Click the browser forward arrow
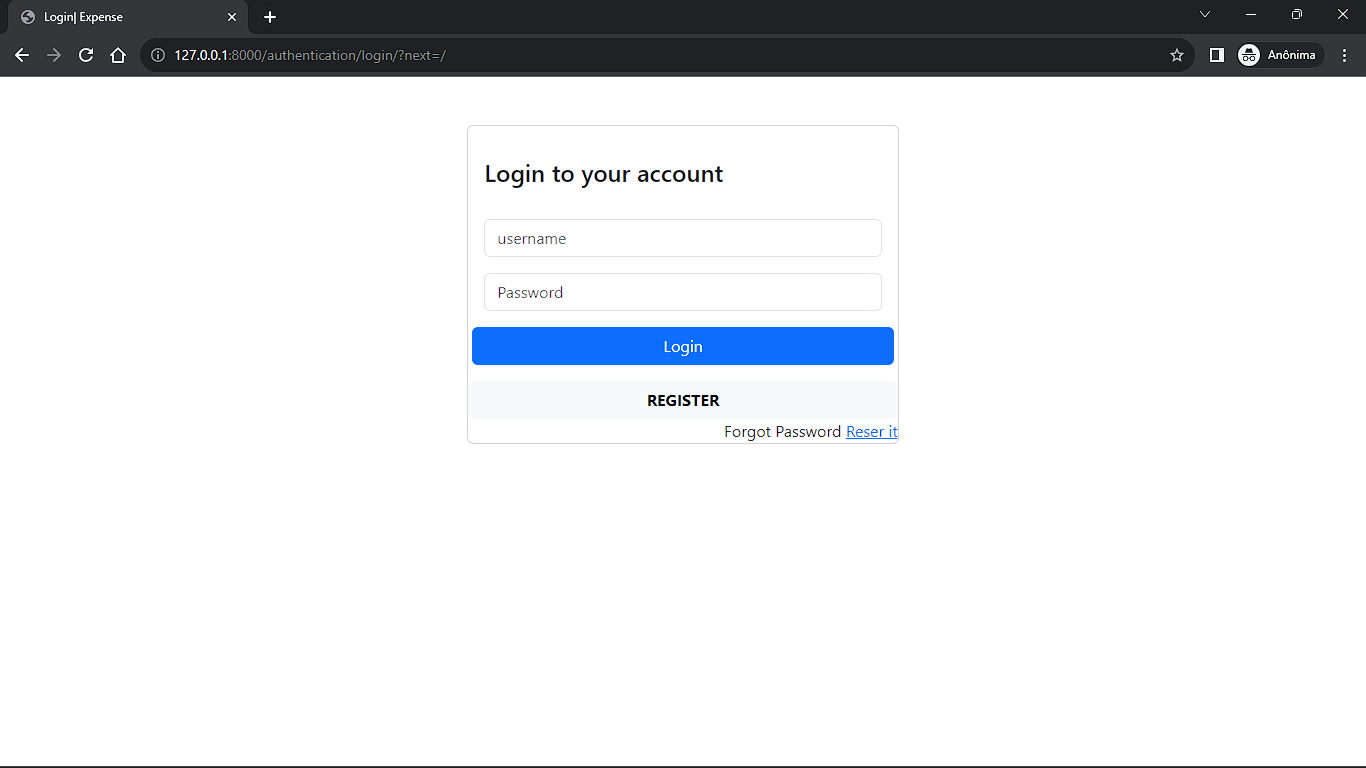The height and width of the screenshot is (768, 1366). click(54, 55)
